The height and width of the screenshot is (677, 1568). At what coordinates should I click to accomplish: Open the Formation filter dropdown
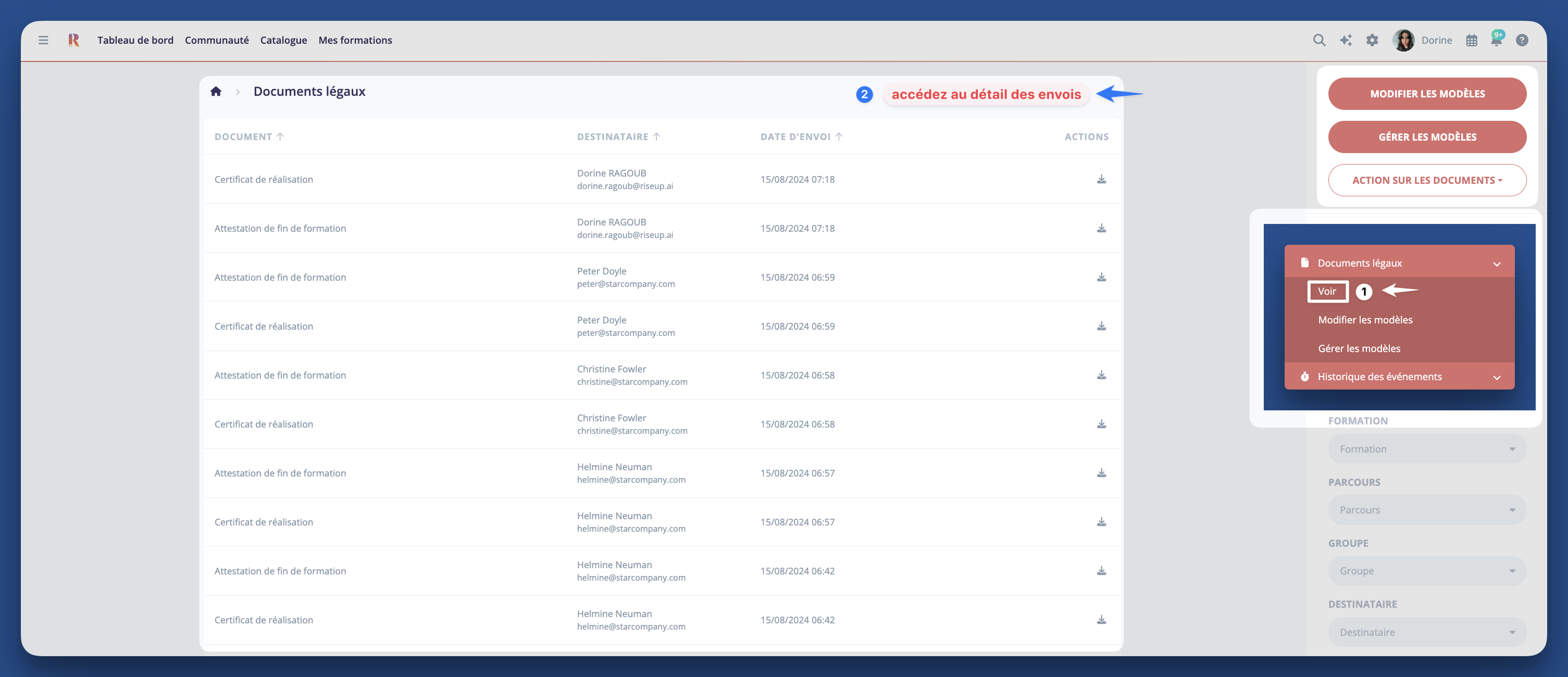[x=1427, y=448]
